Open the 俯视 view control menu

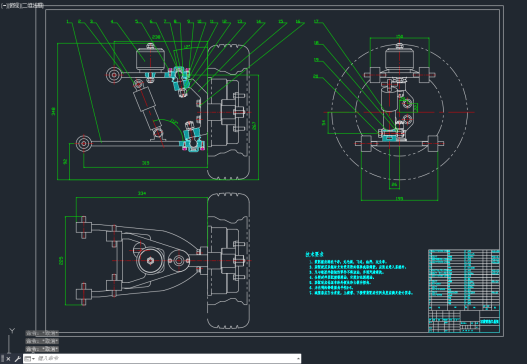coord(13,6)
